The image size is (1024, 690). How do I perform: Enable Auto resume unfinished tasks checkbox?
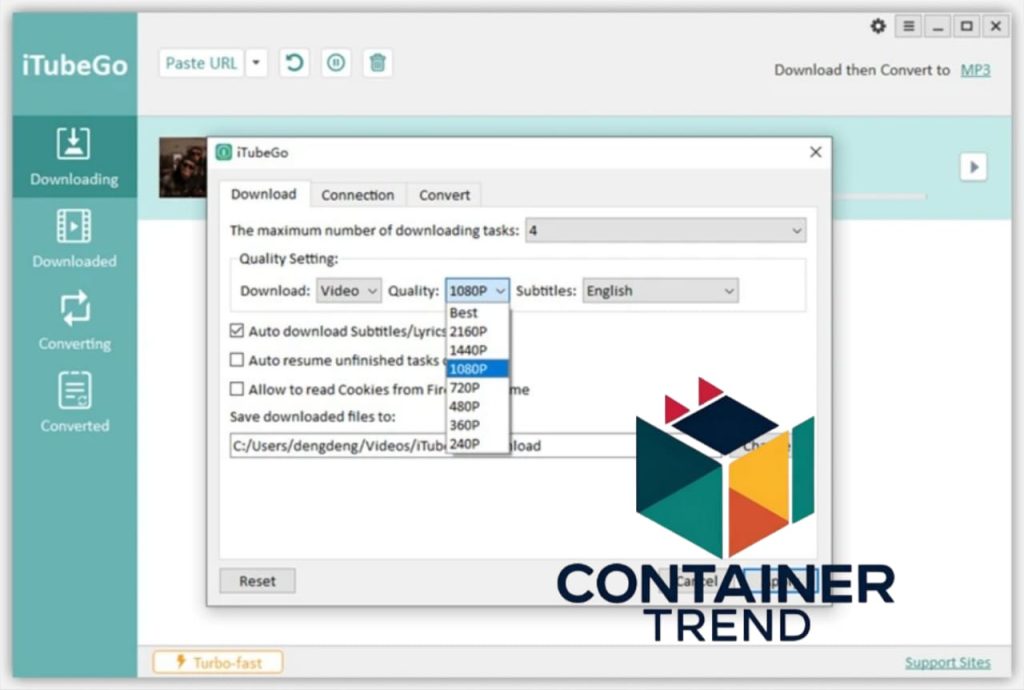(x=237, y=360)
